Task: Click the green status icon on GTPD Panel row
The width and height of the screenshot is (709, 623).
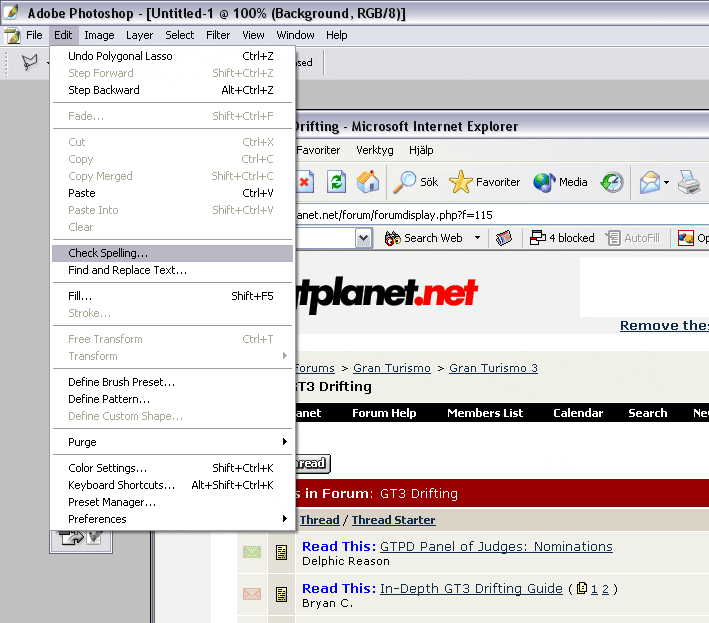Action: pos(252,552)
